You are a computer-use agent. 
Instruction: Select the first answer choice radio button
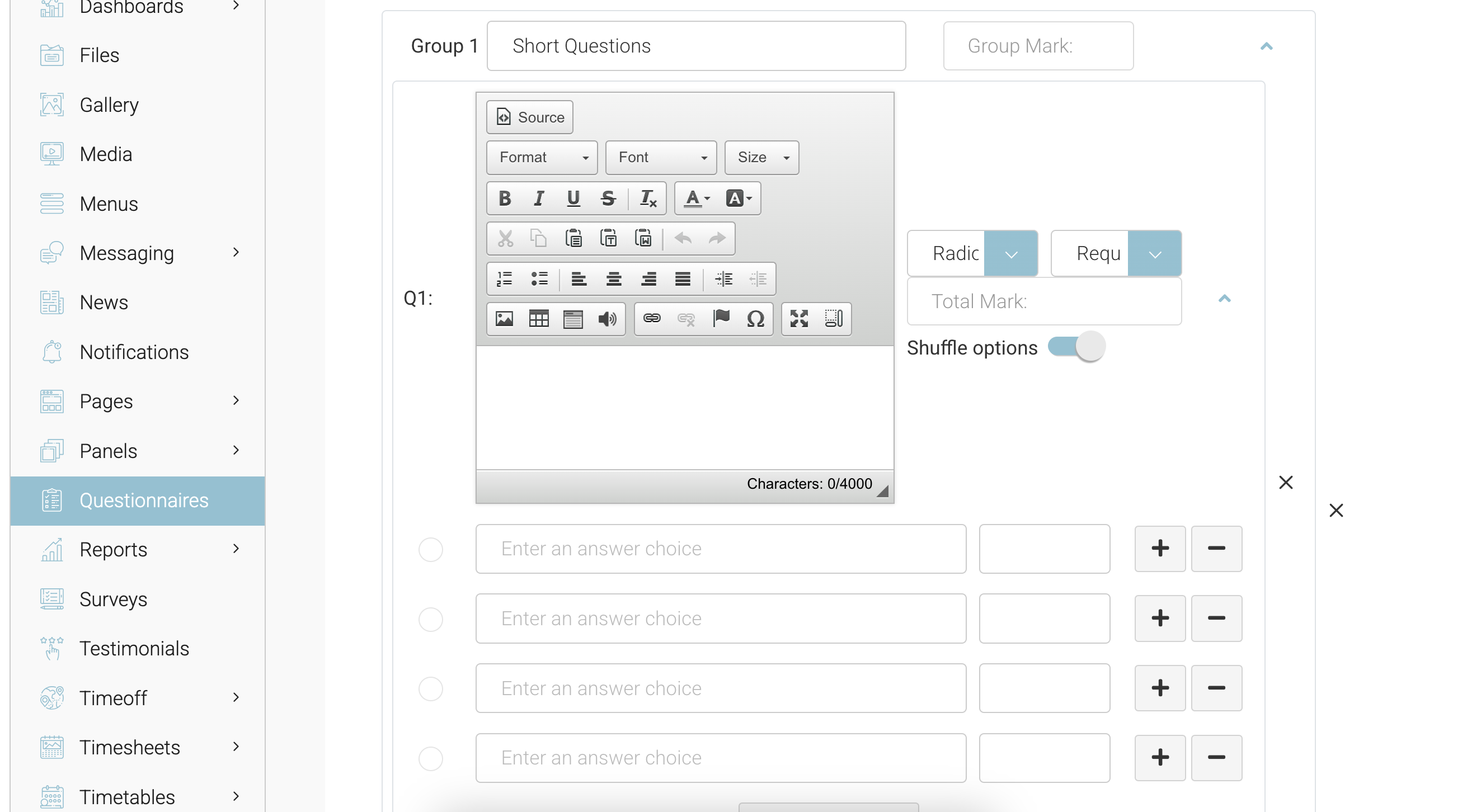(x=431, y=549)
